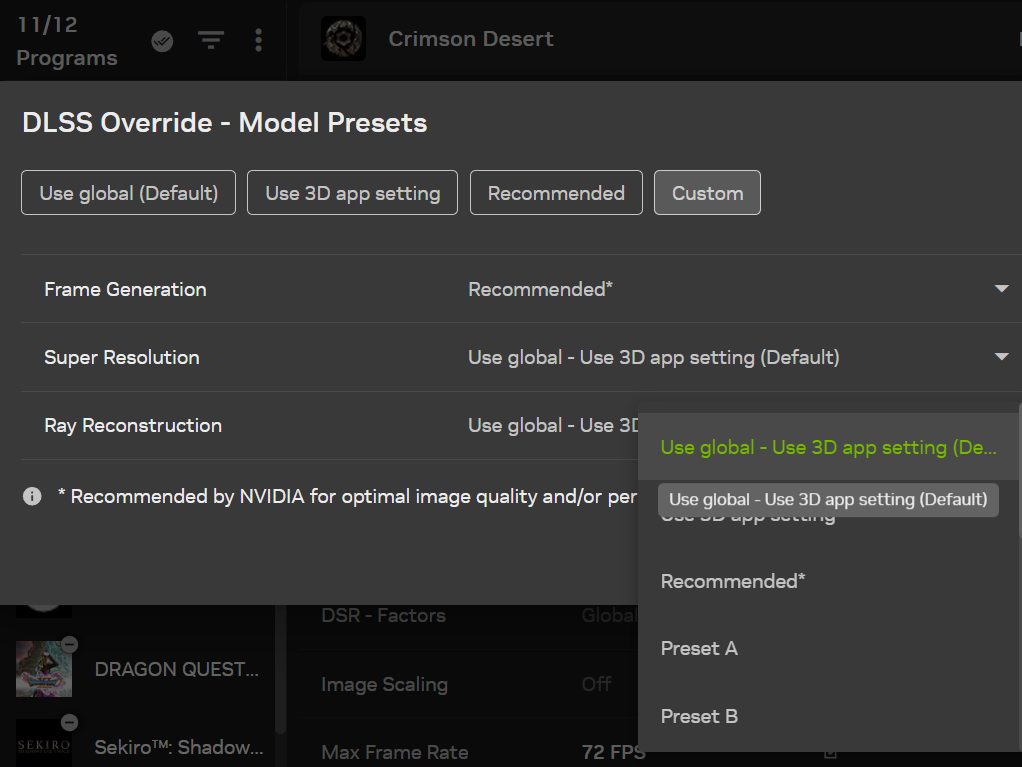
Task: Click the Ray Reconstruction label
Action: (133, 426)
